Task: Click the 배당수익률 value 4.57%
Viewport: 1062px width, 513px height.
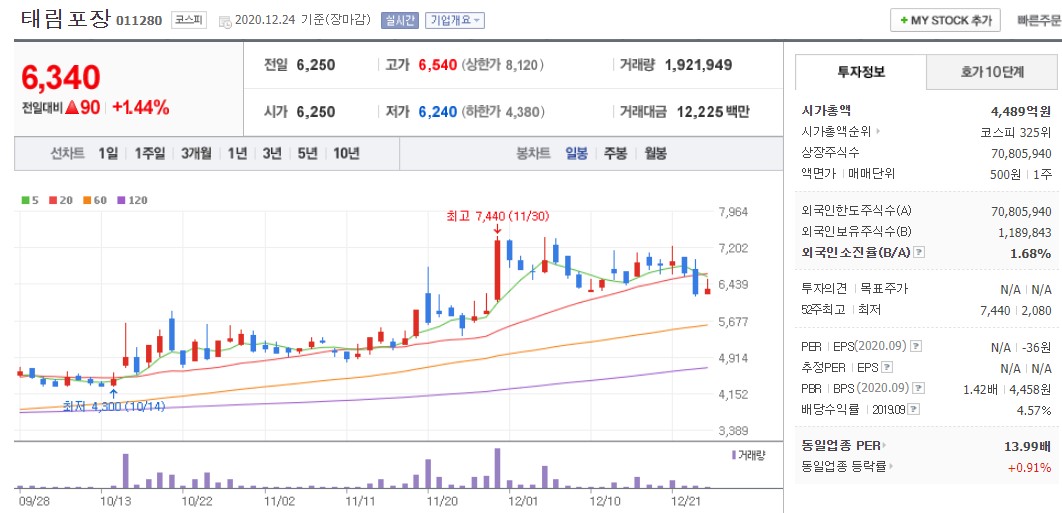Action: (x=1034, y=410)
